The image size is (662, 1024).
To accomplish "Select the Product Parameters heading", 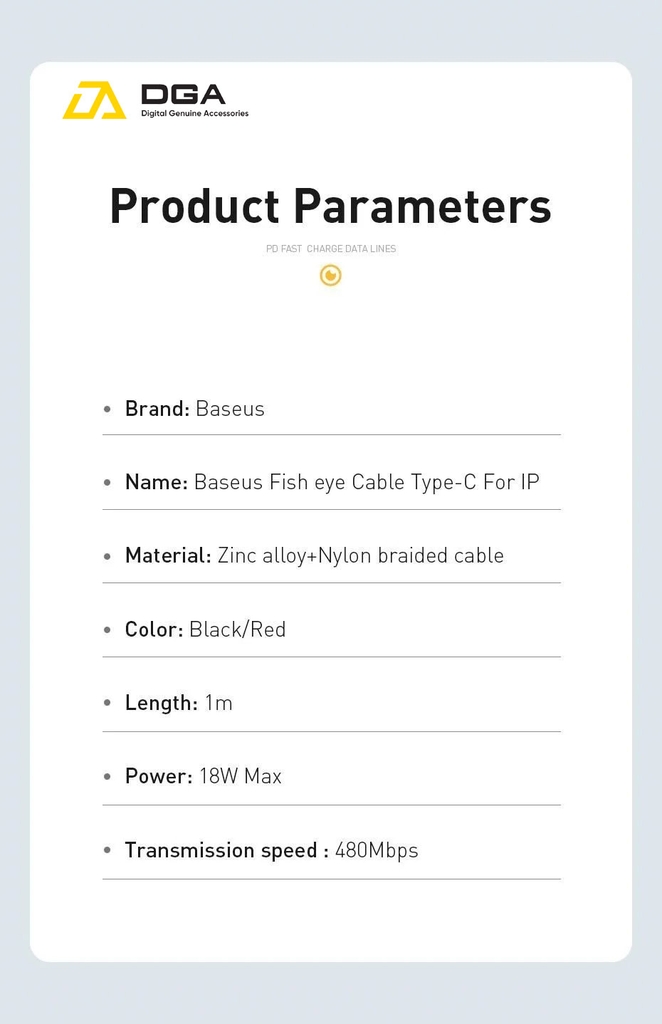I will pyautogui.click(x=330, y=206).
